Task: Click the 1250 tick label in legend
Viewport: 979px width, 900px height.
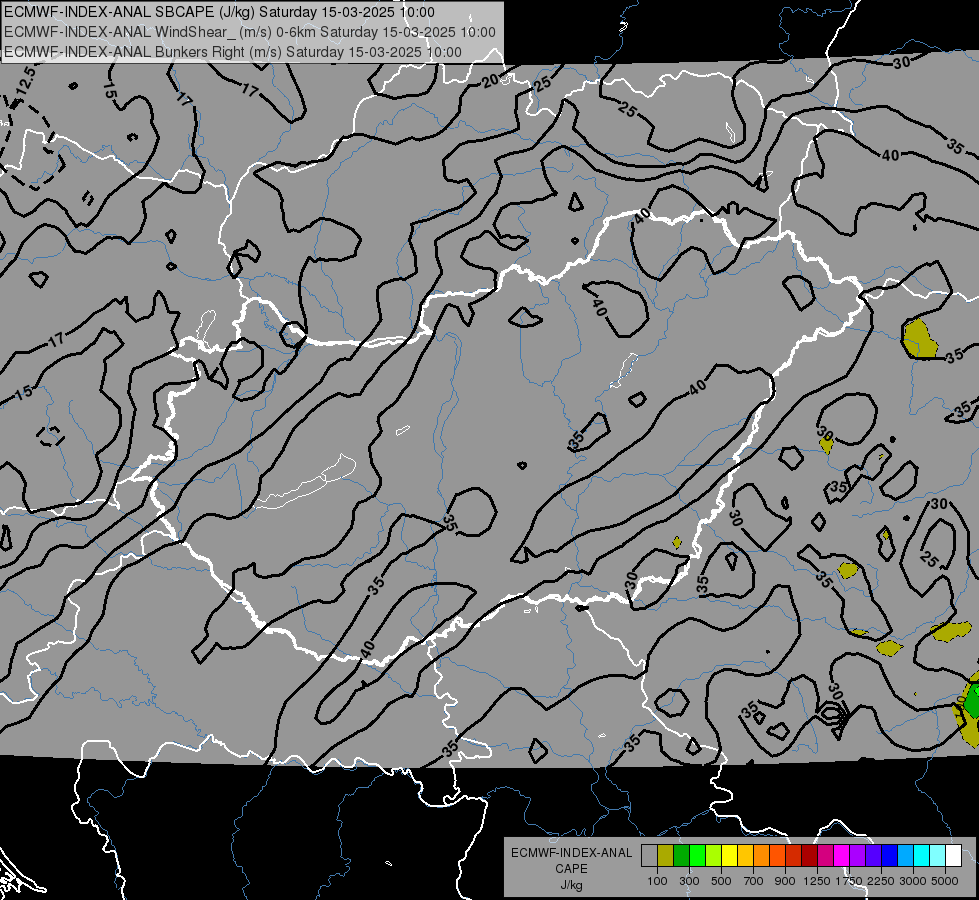Action: (817, 881)
